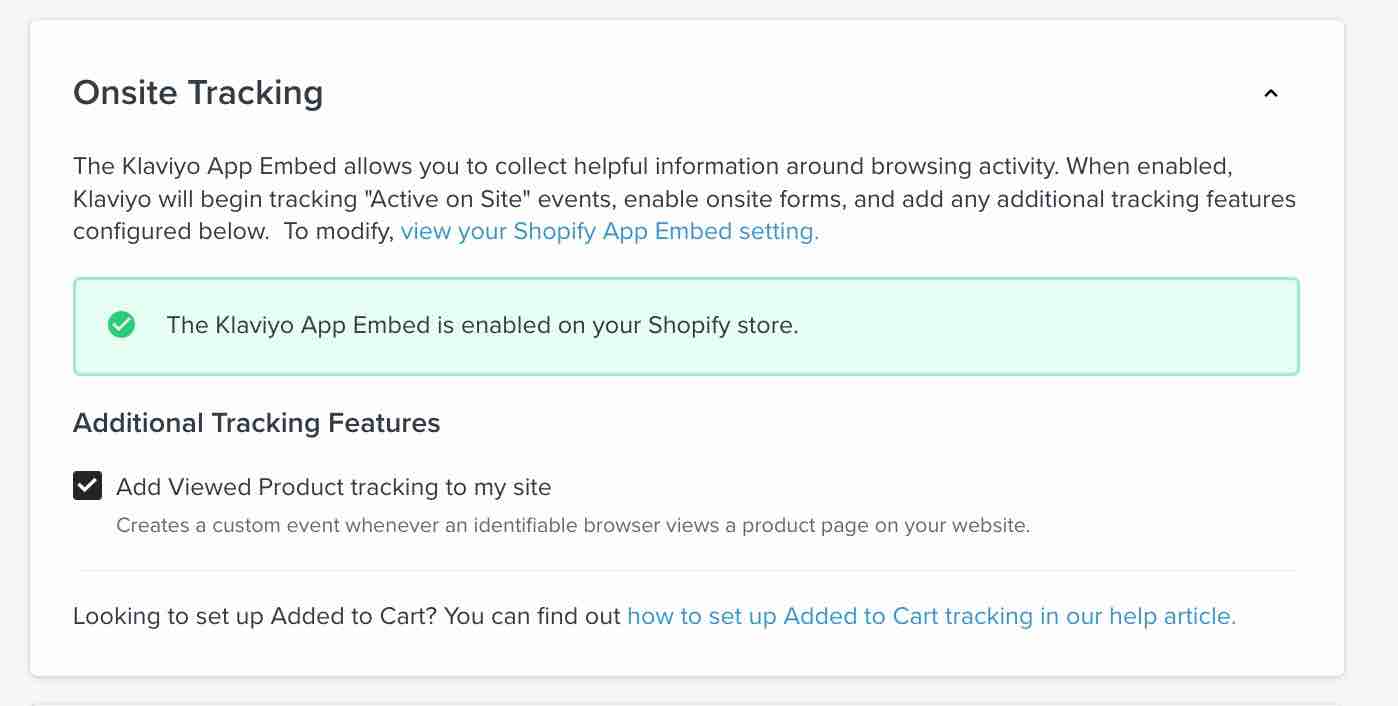Image resolution: width=1398 pixels, height=706 pixels.
Task: Uncheck the Add Viewed Product tracking checkbox
Action: pos(88,487)
